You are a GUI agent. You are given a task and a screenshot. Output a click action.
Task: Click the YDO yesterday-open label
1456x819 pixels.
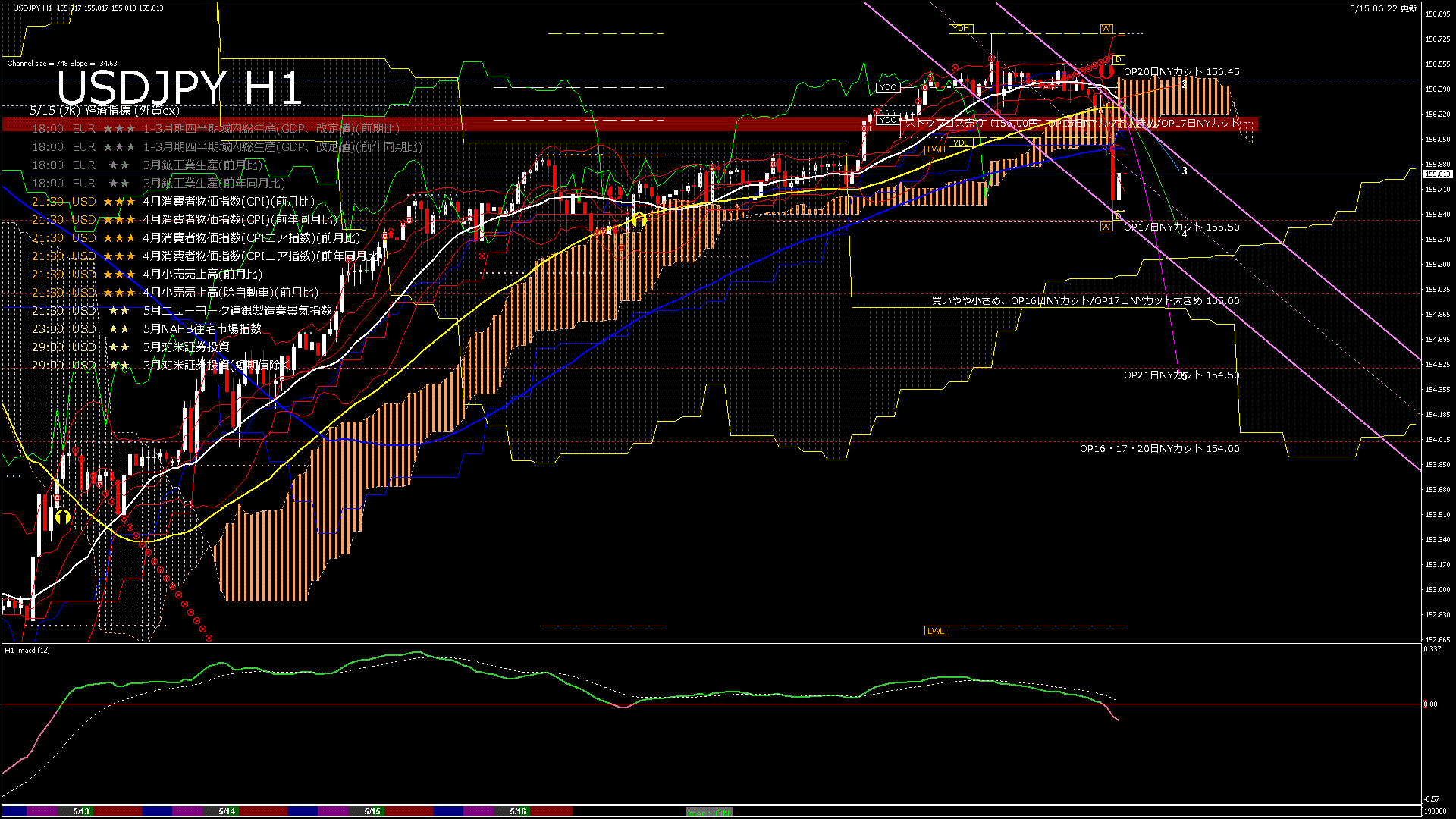pos(887,120)
